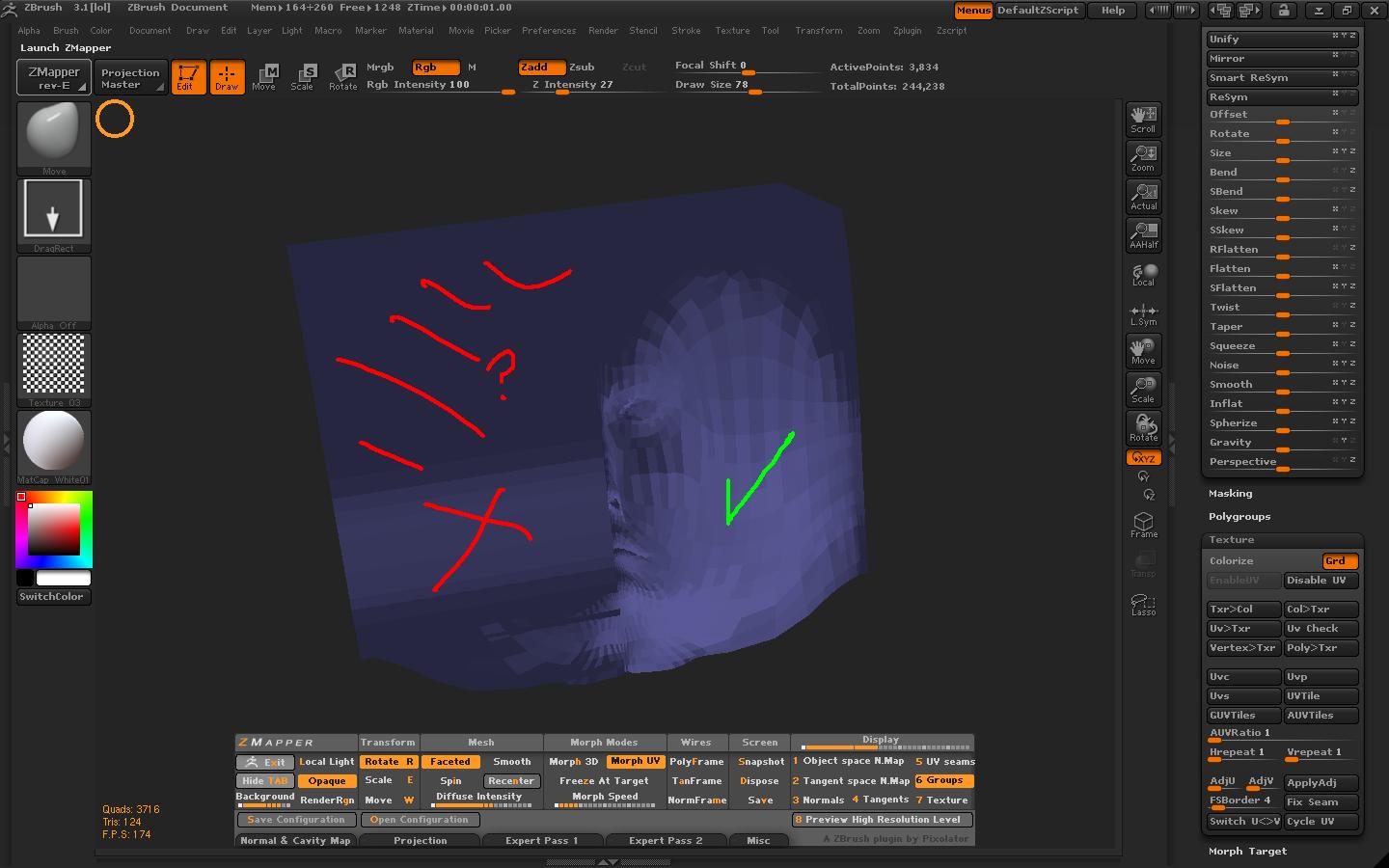Click the Rotate view icon on right shelf
The width and height of the screenshot is (1389, 868).
[x=1143, y=428]
